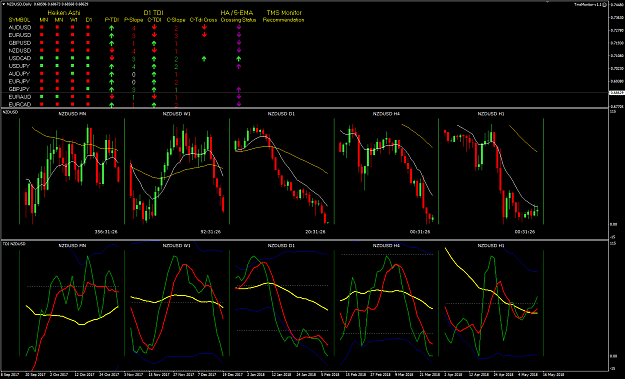
Task: Select the EURUSD symbol in the monitor
Action: click(20, 35)
